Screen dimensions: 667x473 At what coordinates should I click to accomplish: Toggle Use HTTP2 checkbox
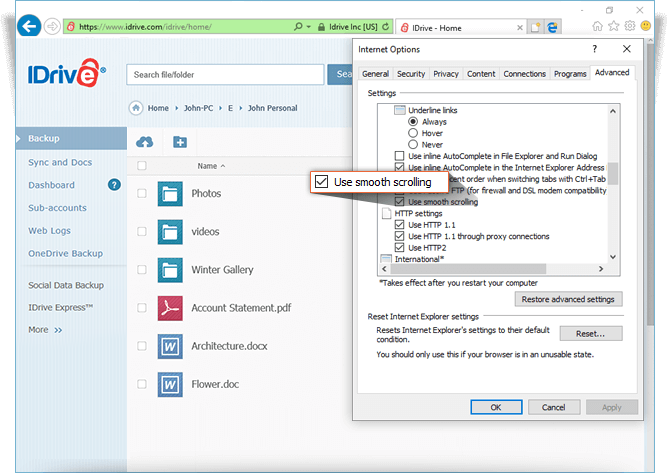[399, 248]
